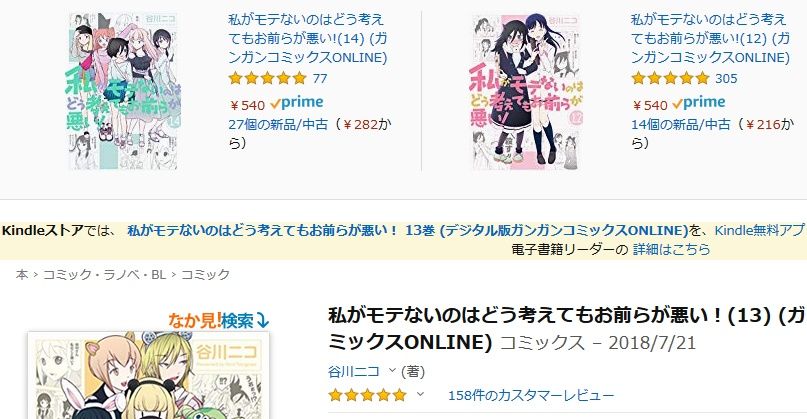View 77 reviews count for volume 14
This screenshot has width=807, height=419.
point(320,79)
